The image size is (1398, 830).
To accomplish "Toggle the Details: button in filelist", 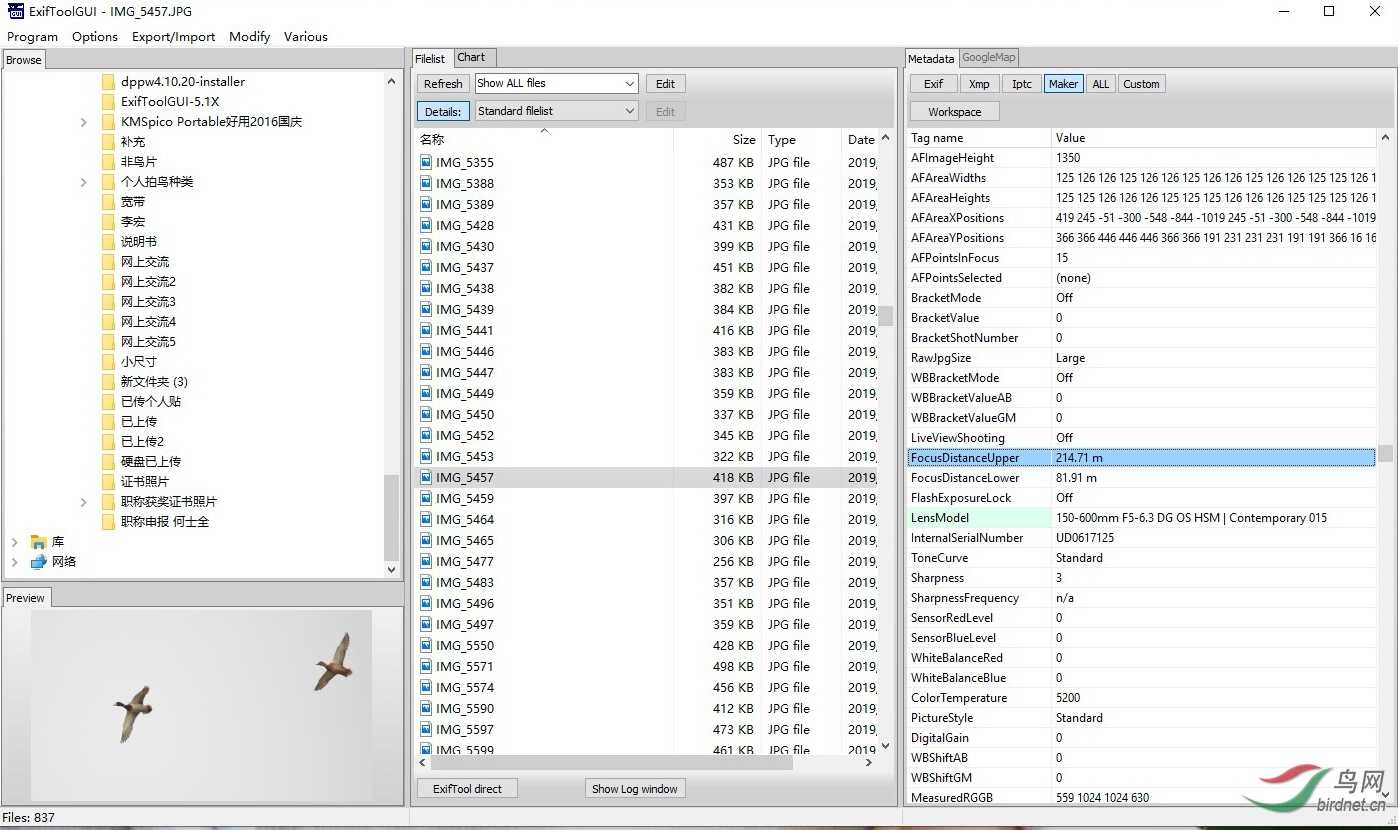I will 442,111.
